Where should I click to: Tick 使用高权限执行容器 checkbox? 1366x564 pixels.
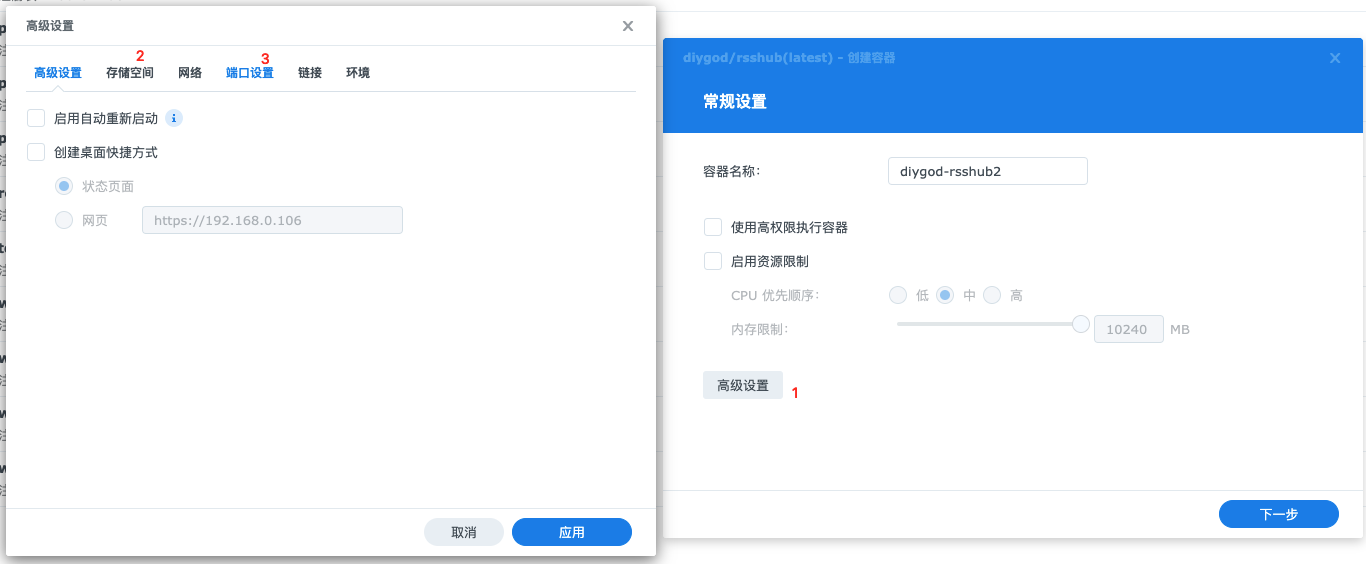(713, 227)
